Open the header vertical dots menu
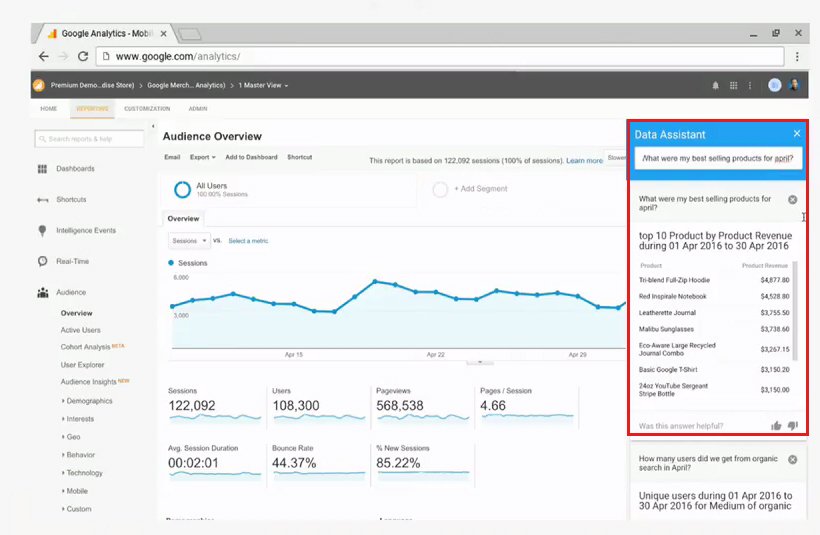820x535 pixels. pos(750,85)
